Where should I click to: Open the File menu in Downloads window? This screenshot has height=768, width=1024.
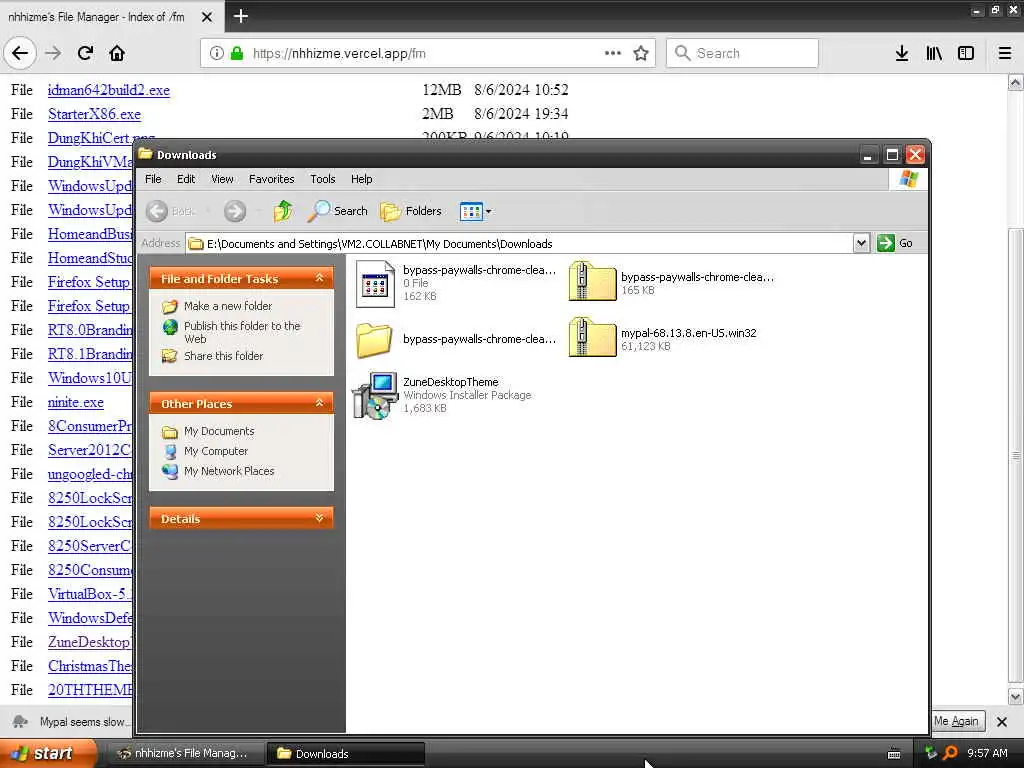pyautogui.click(x=153, y=179)
